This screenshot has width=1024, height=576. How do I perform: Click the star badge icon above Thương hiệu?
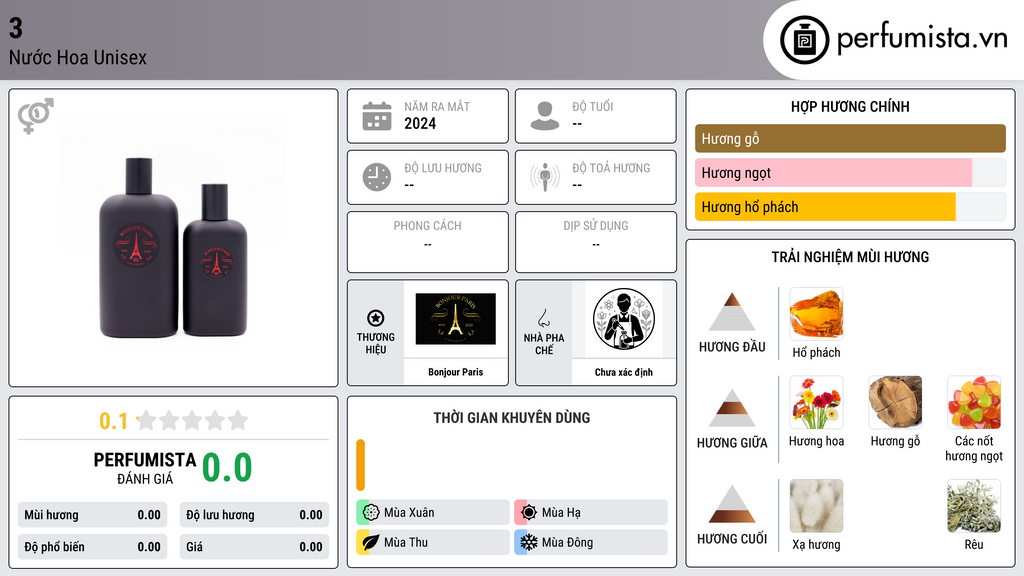pyautogui.click(x=376, y=318)
